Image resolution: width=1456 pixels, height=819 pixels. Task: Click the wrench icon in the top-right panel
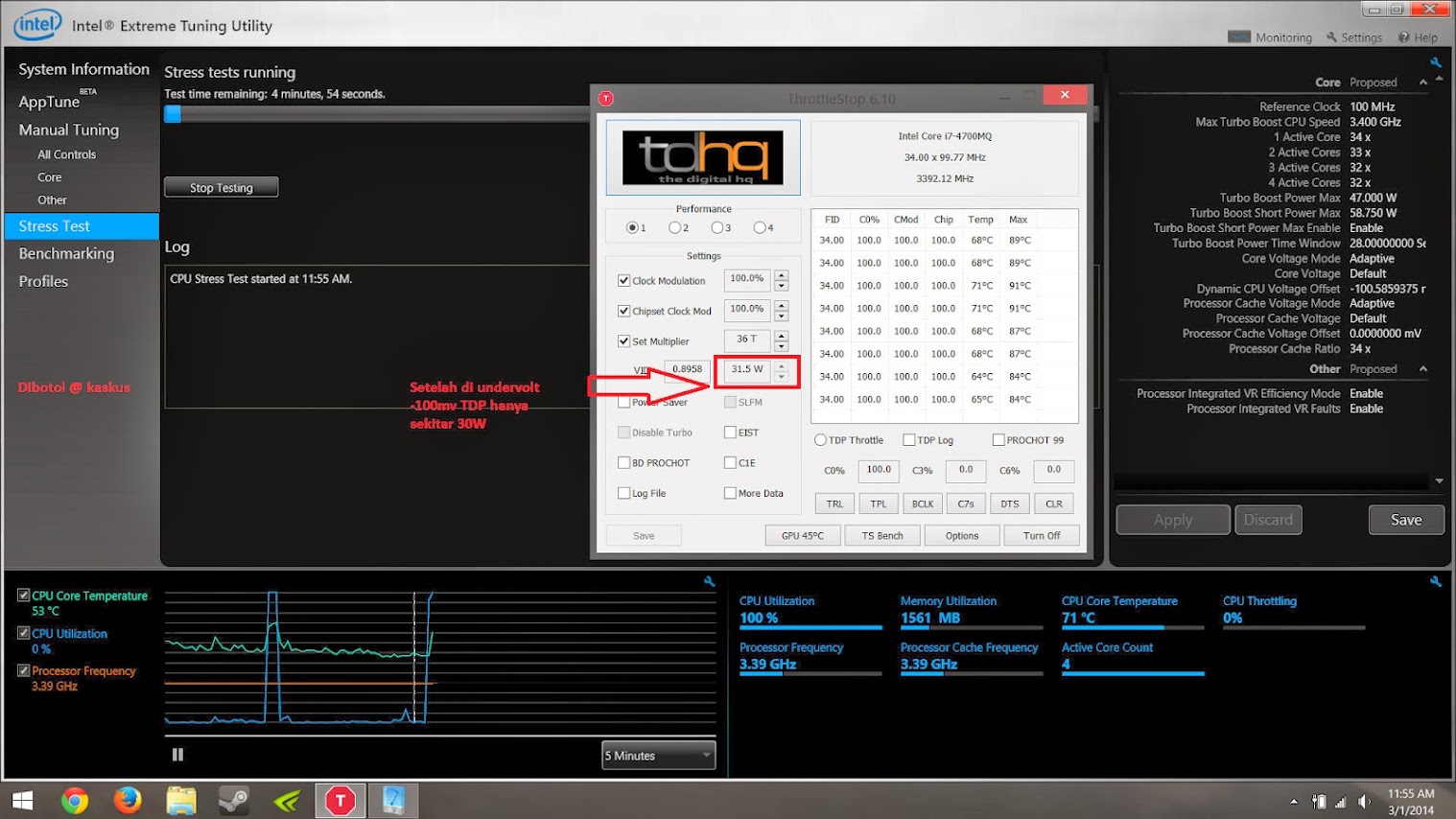pos(1436,63)
